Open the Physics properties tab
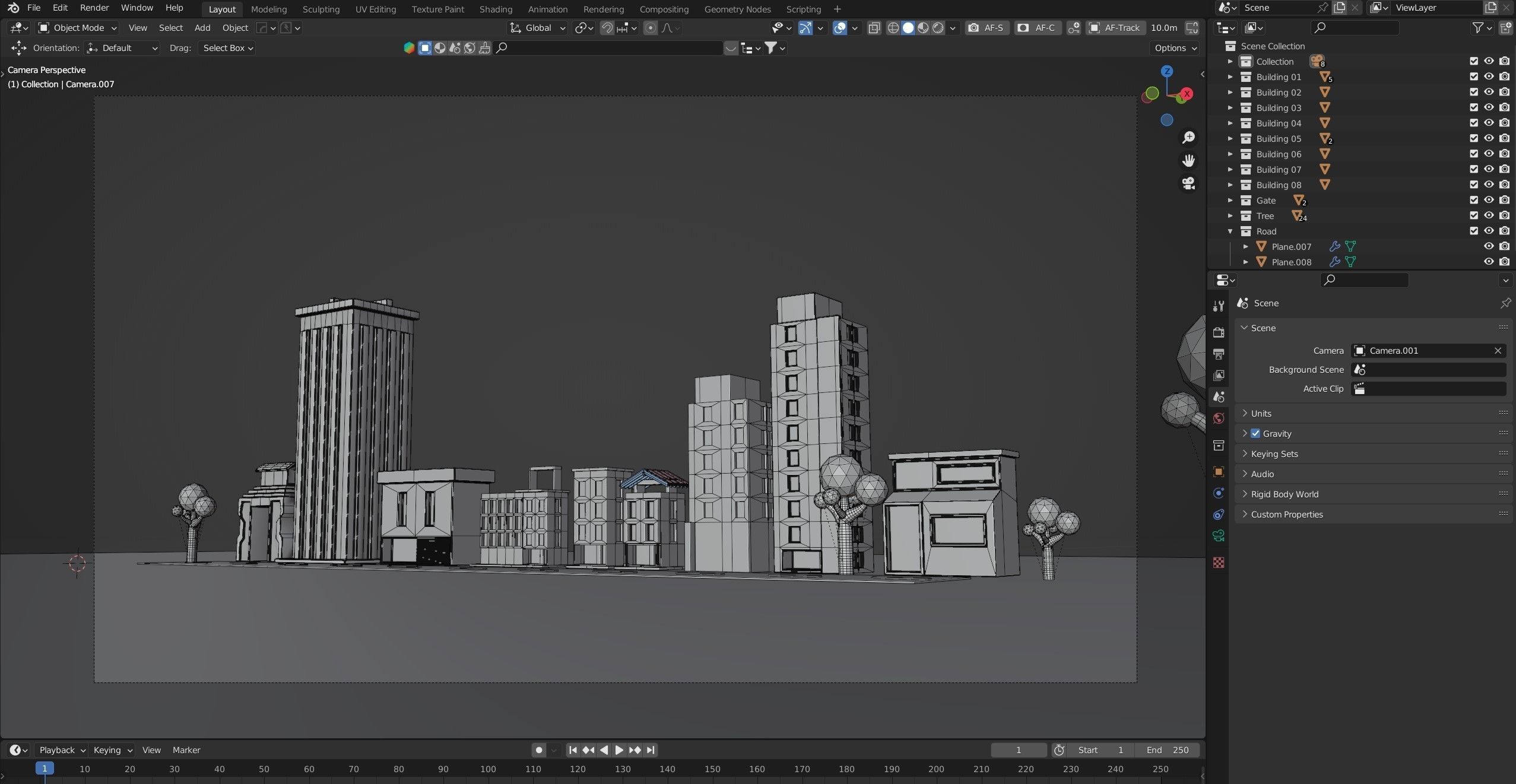The width and height of the screenshot is (1516, 784). pos(1219,493)
